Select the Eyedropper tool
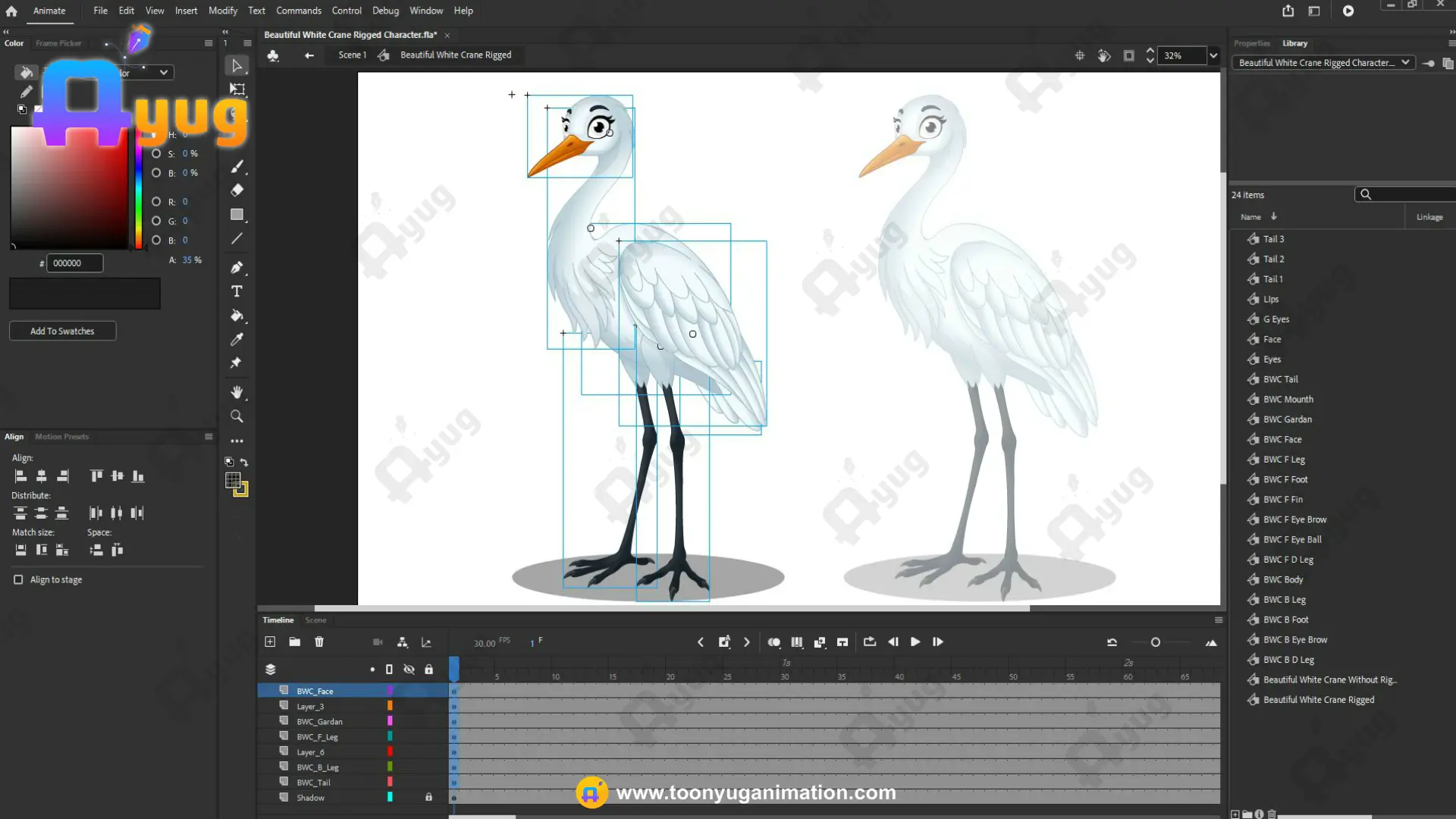 click(237, 339)
